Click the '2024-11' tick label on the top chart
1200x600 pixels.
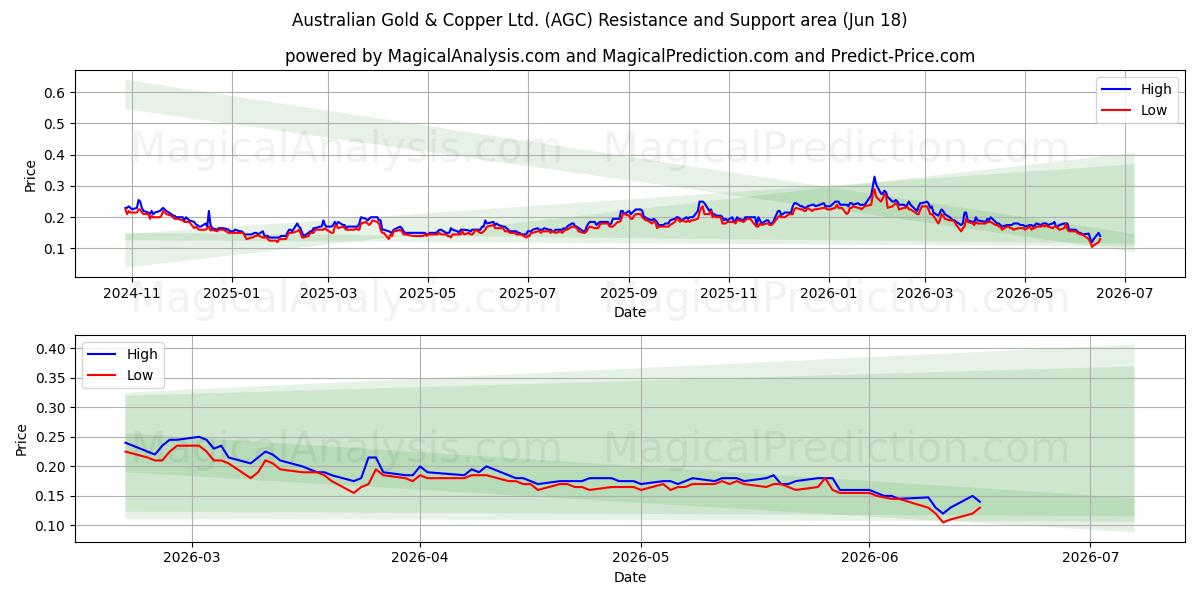point(133,293)
